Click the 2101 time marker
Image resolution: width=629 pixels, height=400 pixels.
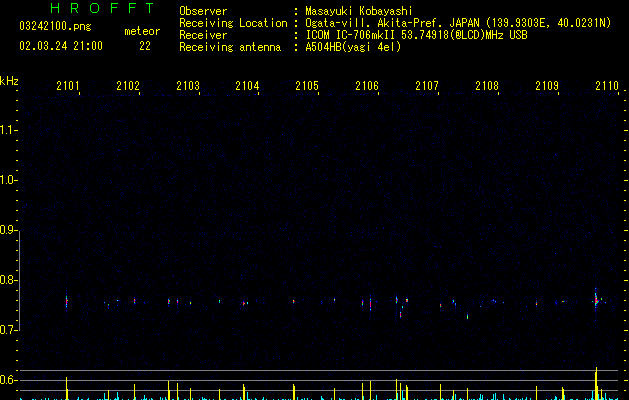point(68,86)
